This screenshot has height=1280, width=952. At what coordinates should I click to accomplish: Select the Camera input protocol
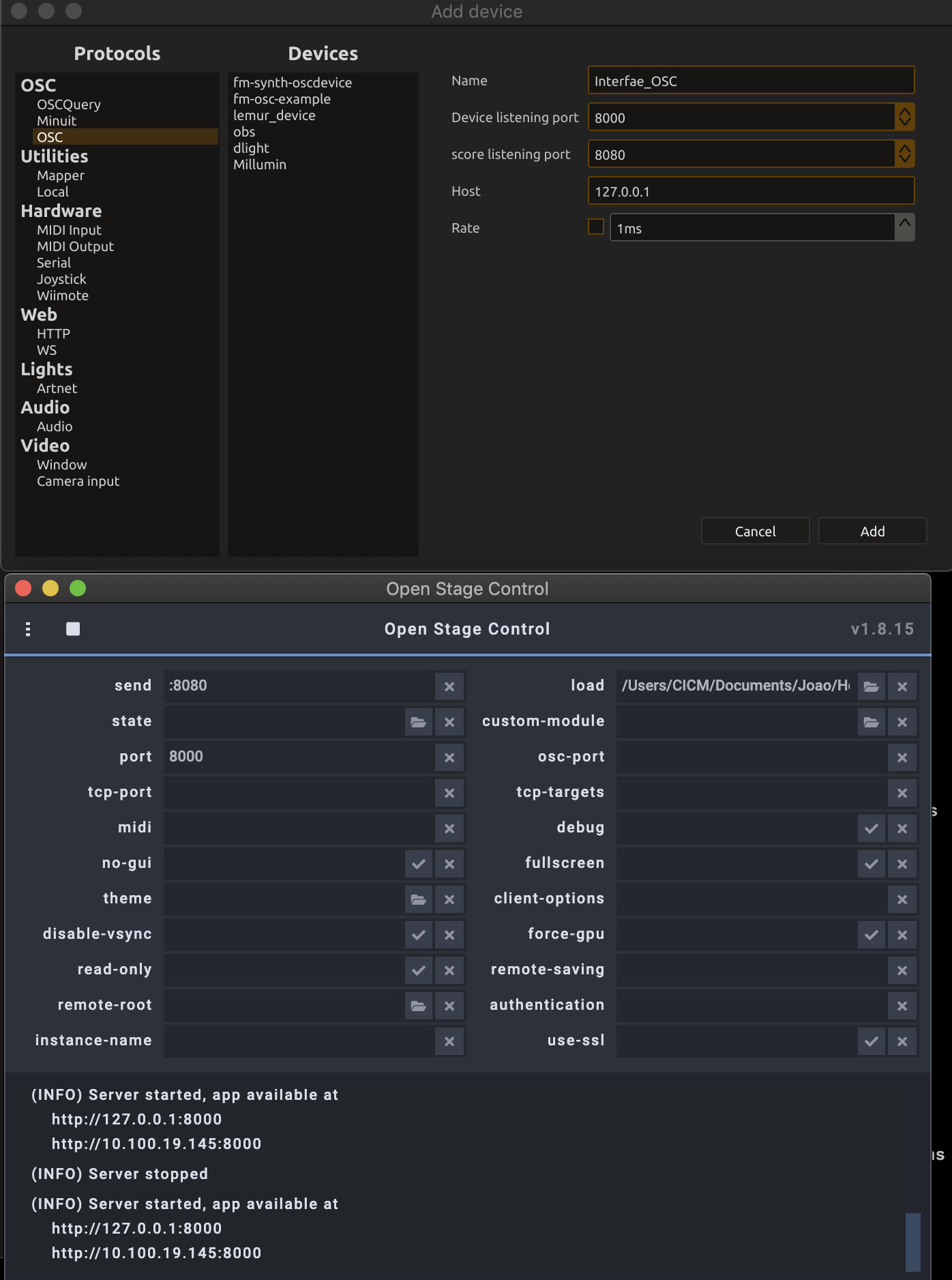pos(78,481)
